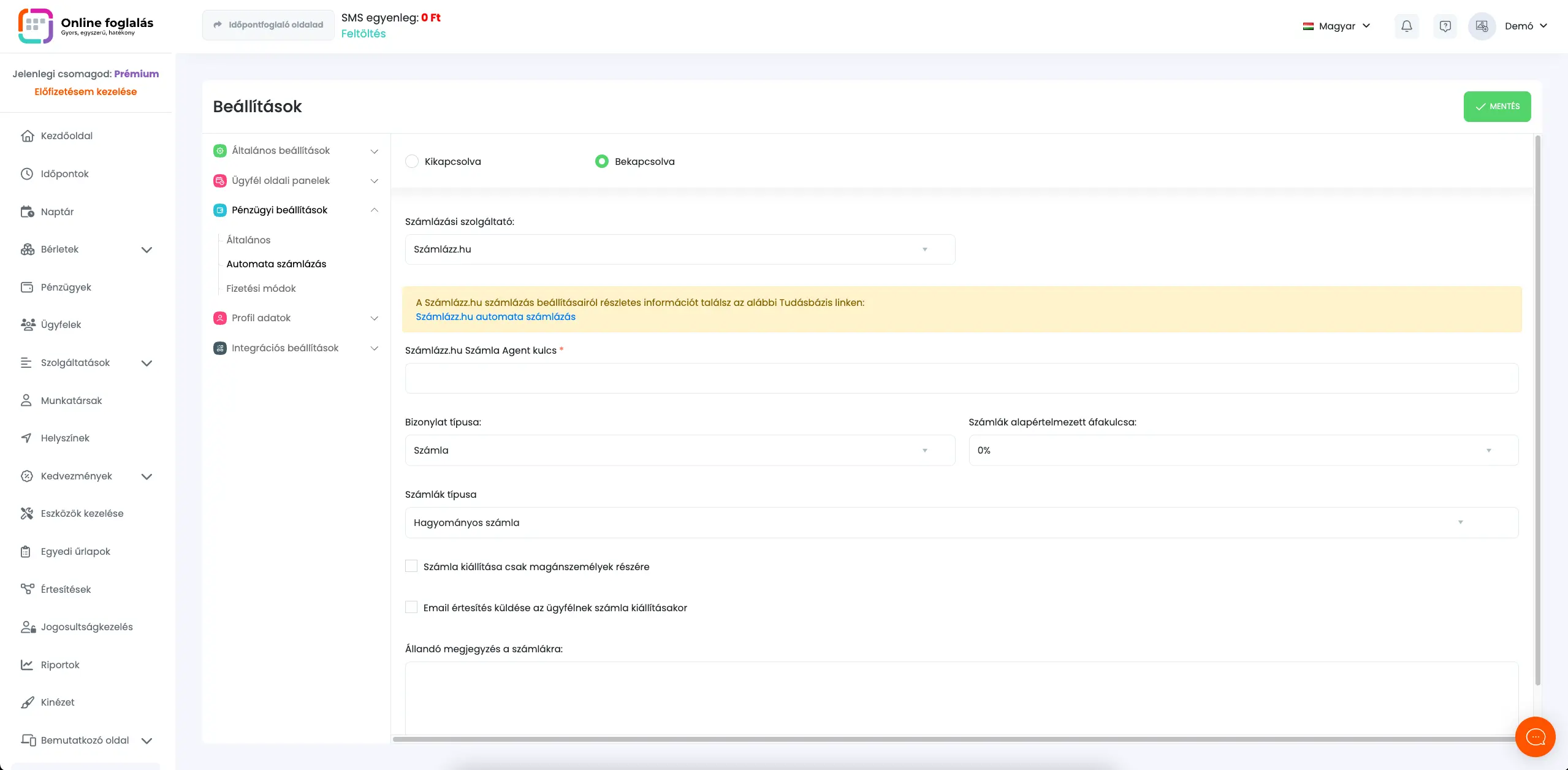
Task: Click the Kinézet brush icon
Action: 27,703
